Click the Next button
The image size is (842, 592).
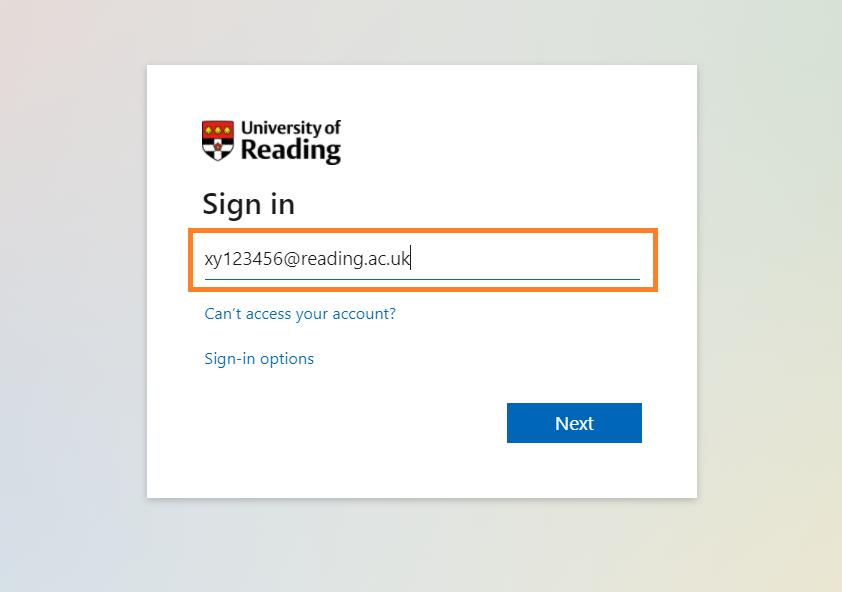click(x=574, y=423)
